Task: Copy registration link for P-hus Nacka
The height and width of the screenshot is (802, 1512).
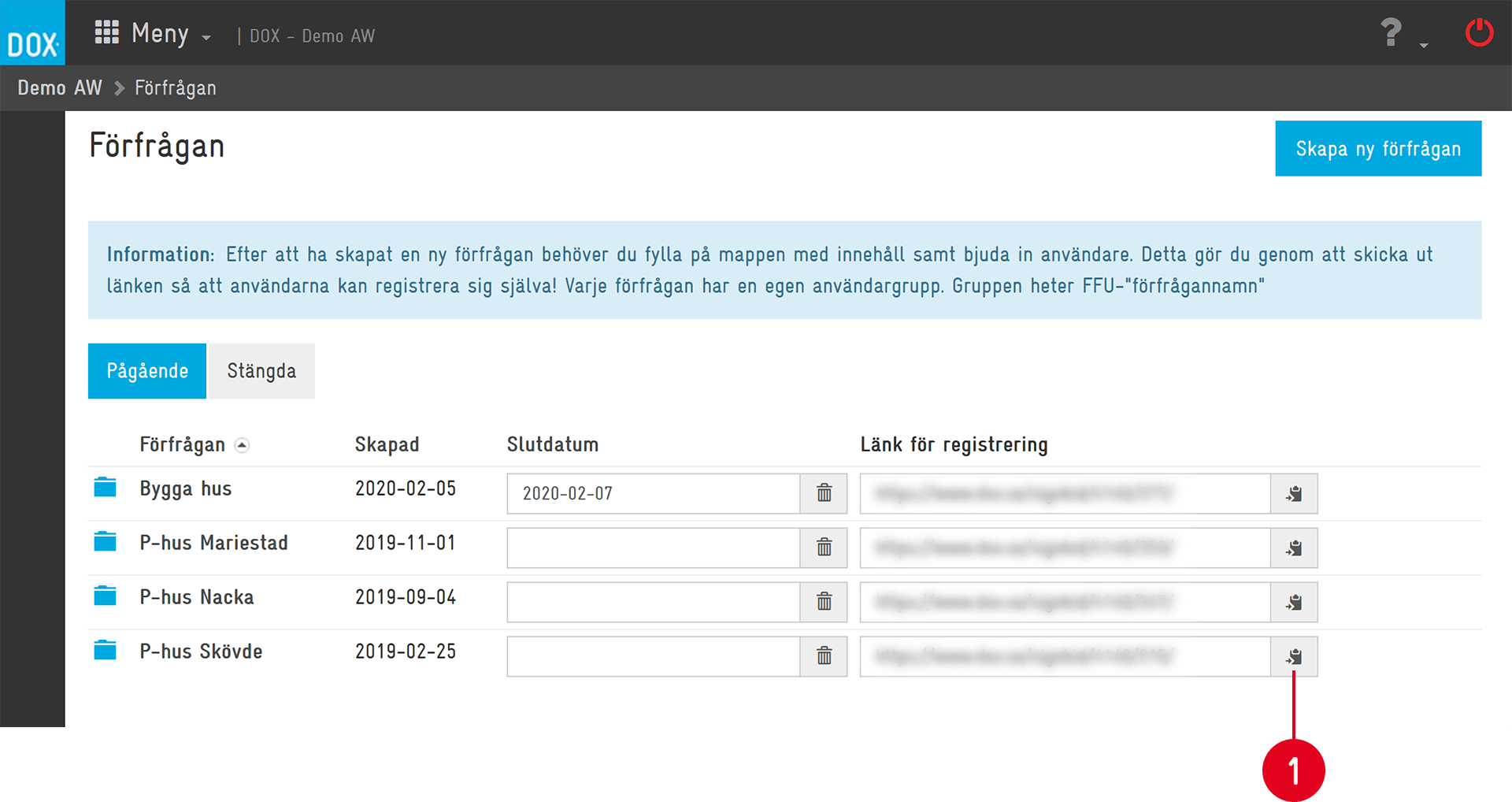Action: tap(1294, 602)
